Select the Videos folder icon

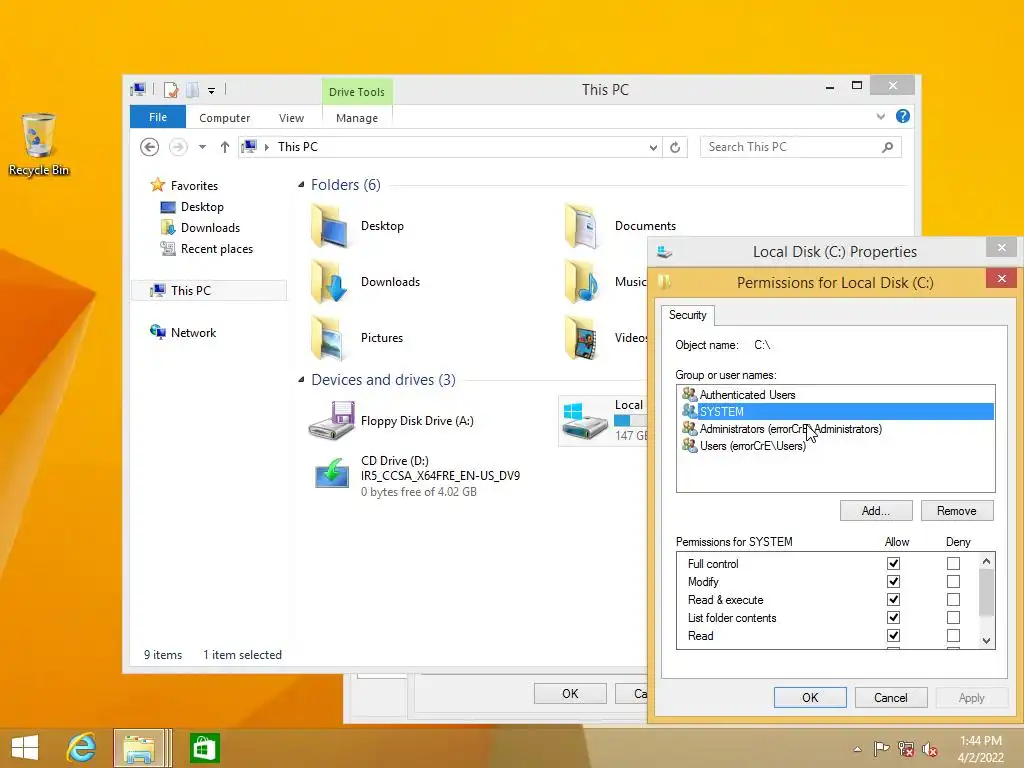(x=583, y=338)
